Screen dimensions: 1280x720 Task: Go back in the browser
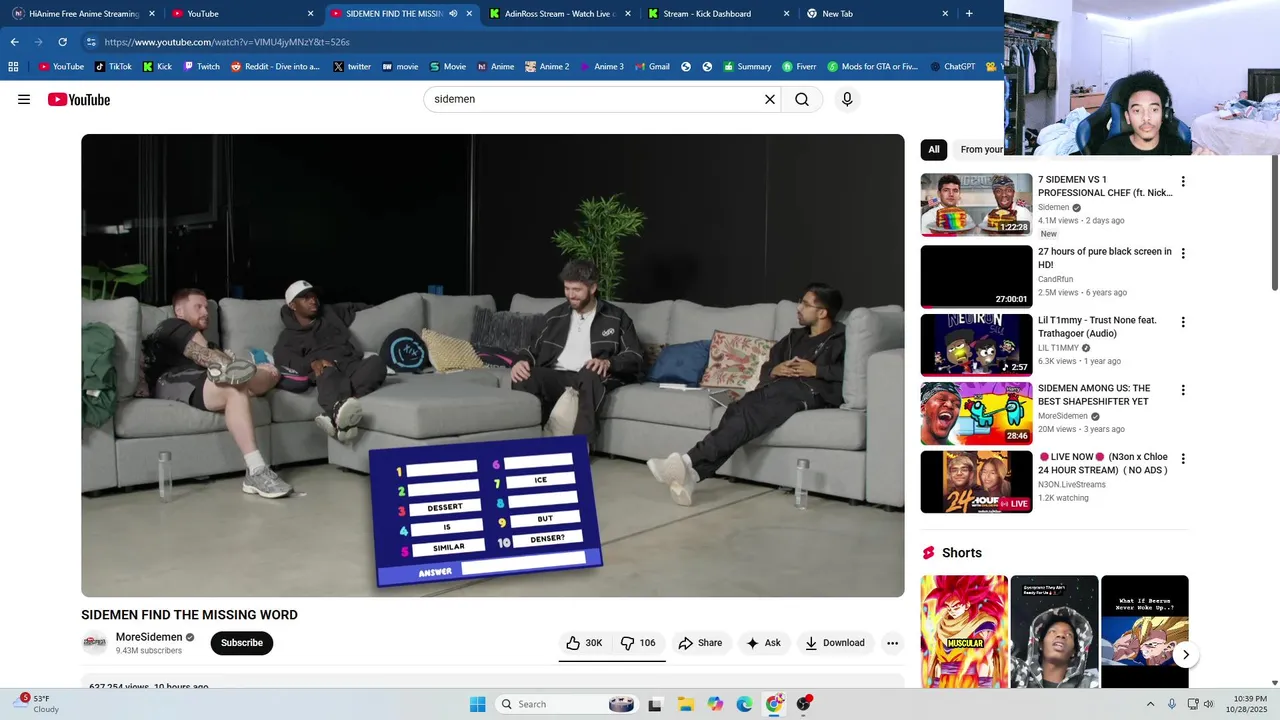[x=14, y=42]
